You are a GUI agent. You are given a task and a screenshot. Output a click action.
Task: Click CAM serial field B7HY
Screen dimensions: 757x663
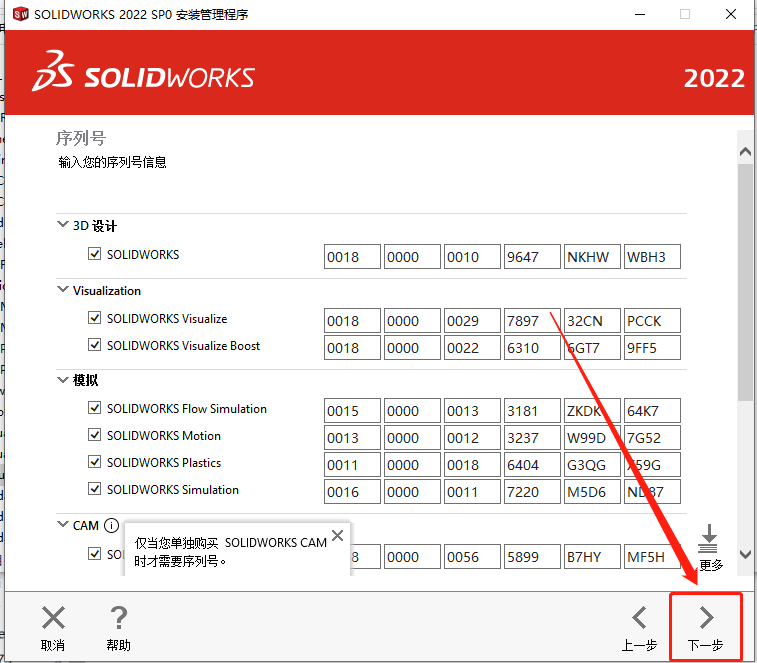click(x=592, y=557)
